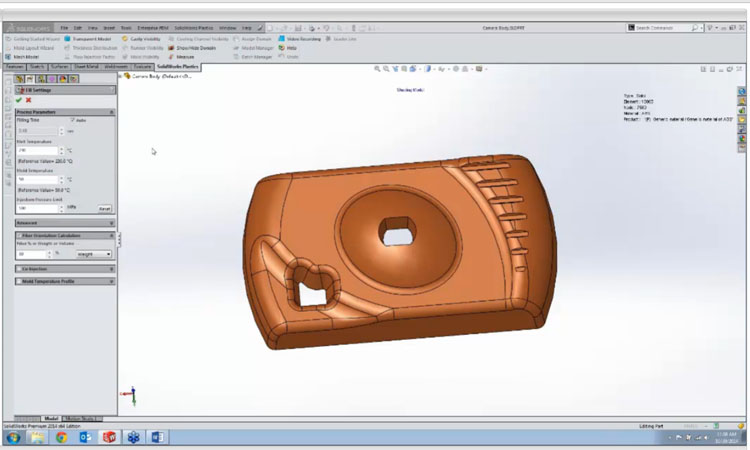750x450 pixels.
Task: Open the weight unit dropdown
Action: [94, 254]
